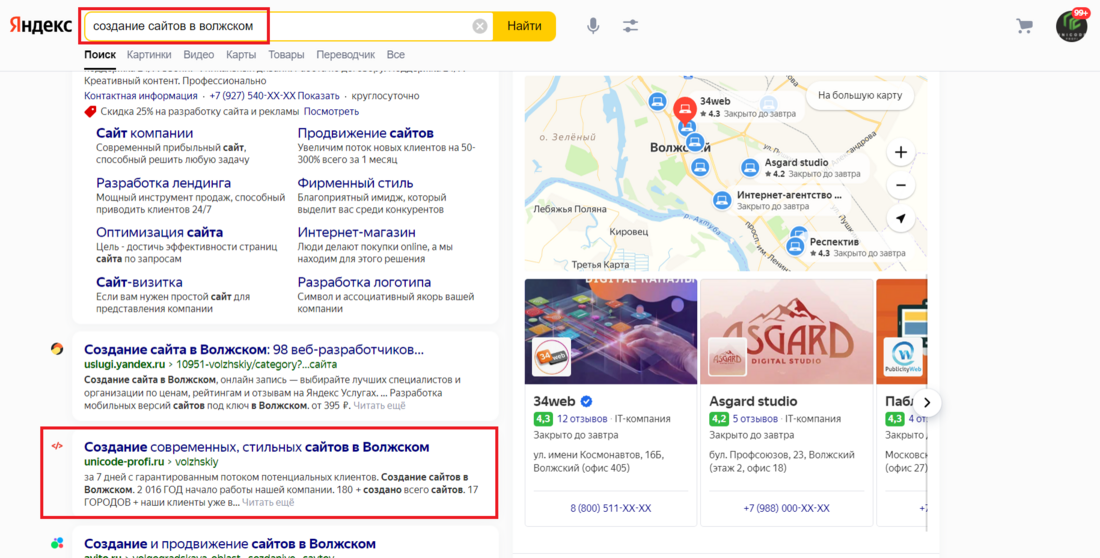Click the unicode-profi.ru favicon
This screenshot has width=1100, height=558.
(x=57, y=446)
